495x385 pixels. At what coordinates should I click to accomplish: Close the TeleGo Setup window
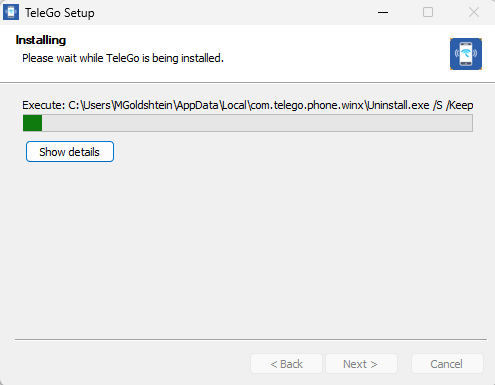tap(474, 12)
